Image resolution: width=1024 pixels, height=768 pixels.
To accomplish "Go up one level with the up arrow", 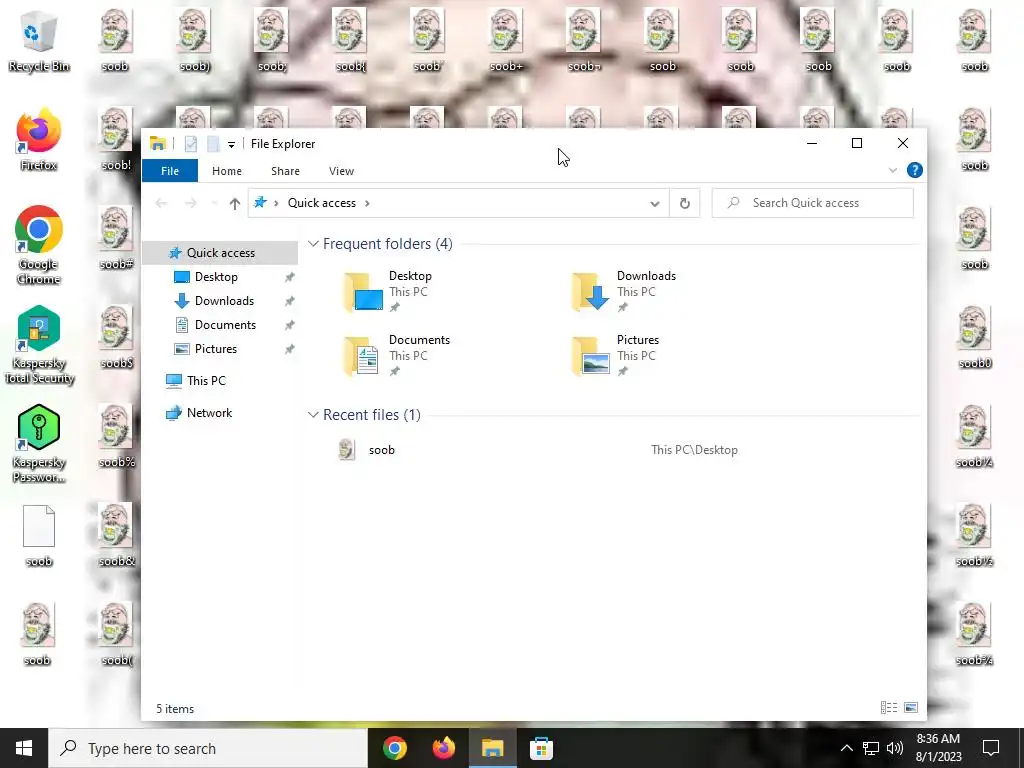I will (234, 203).
